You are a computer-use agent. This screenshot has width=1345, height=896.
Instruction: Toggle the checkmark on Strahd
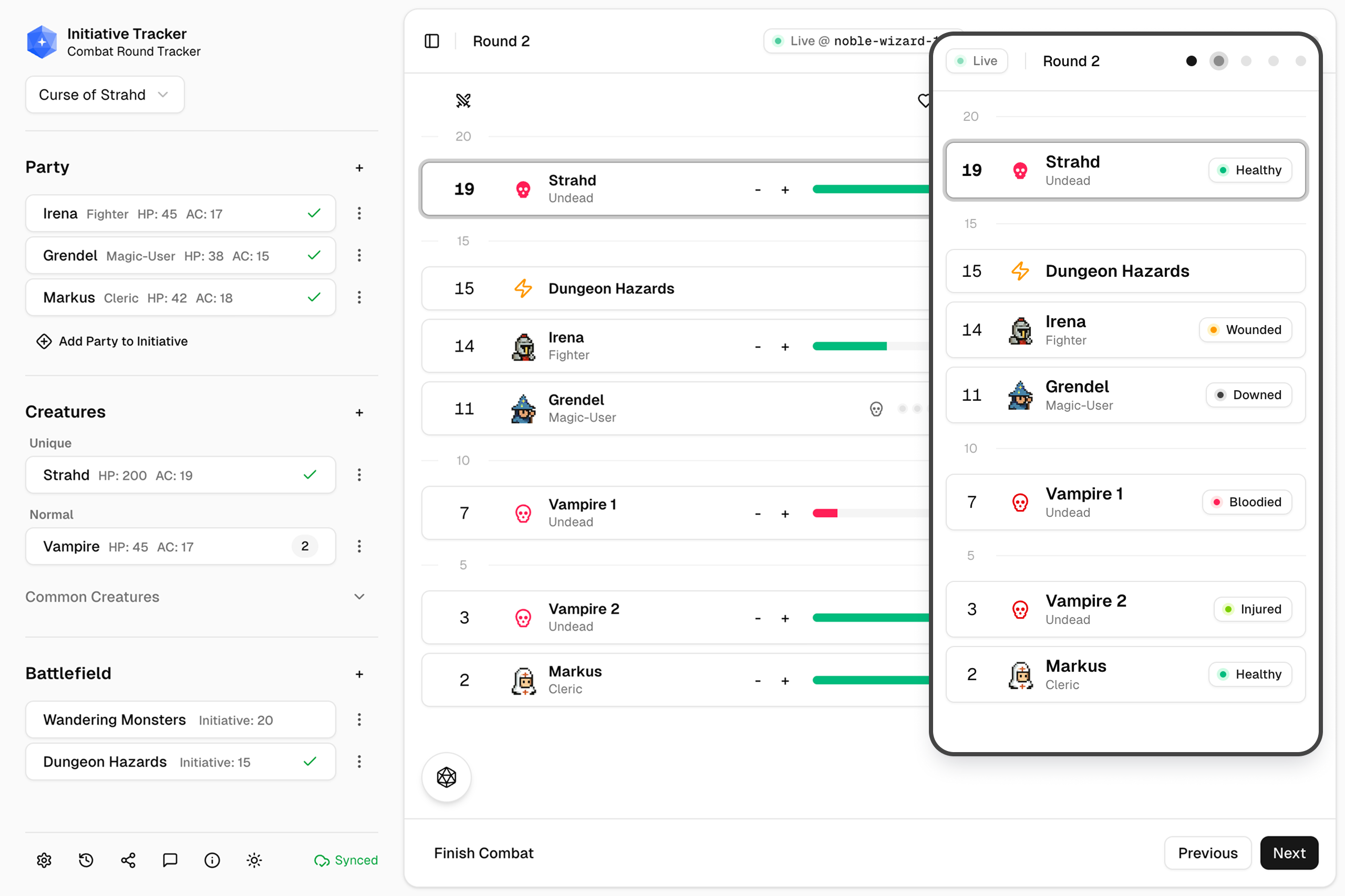click(311, 474)
